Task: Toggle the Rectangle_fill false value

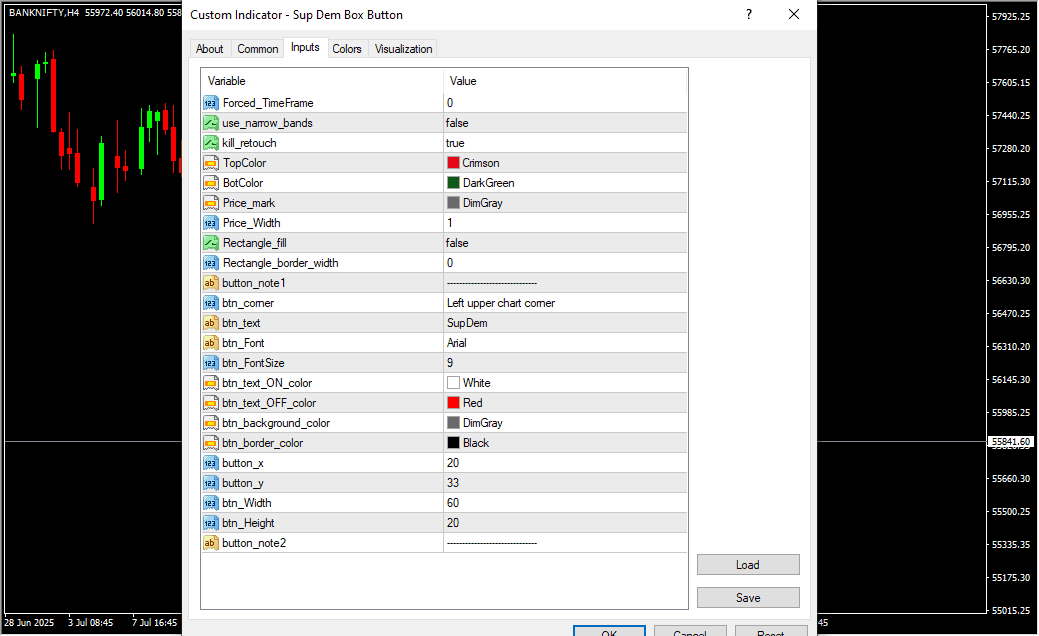Action: [565, 243]
